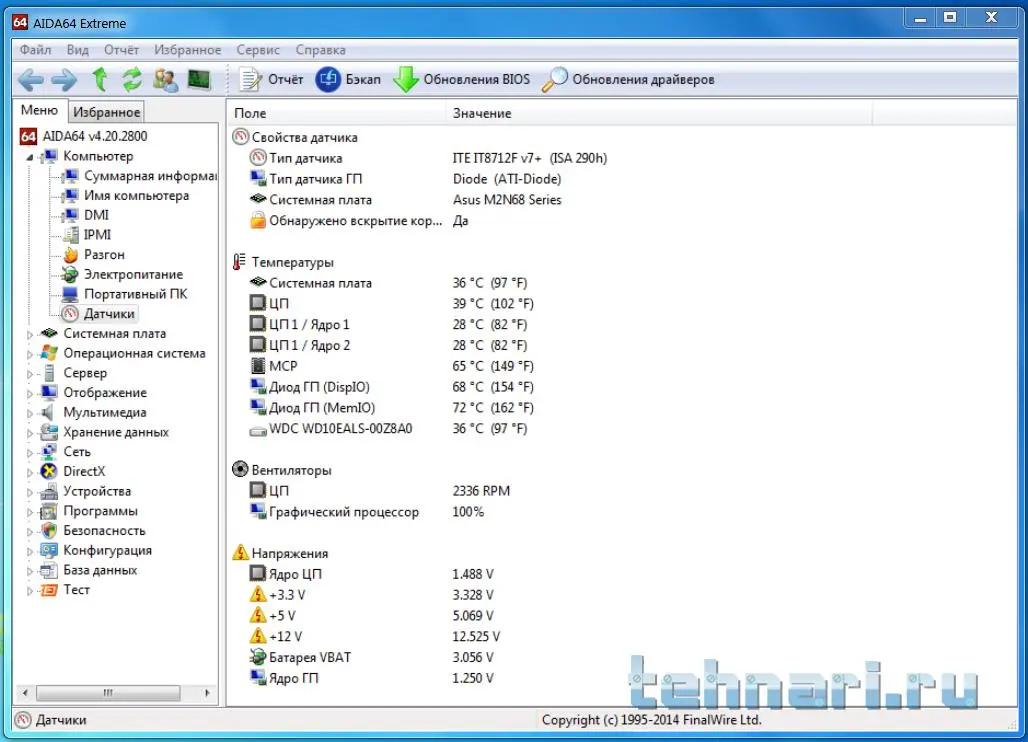Click the Значение column header

[x=482, y=113]
